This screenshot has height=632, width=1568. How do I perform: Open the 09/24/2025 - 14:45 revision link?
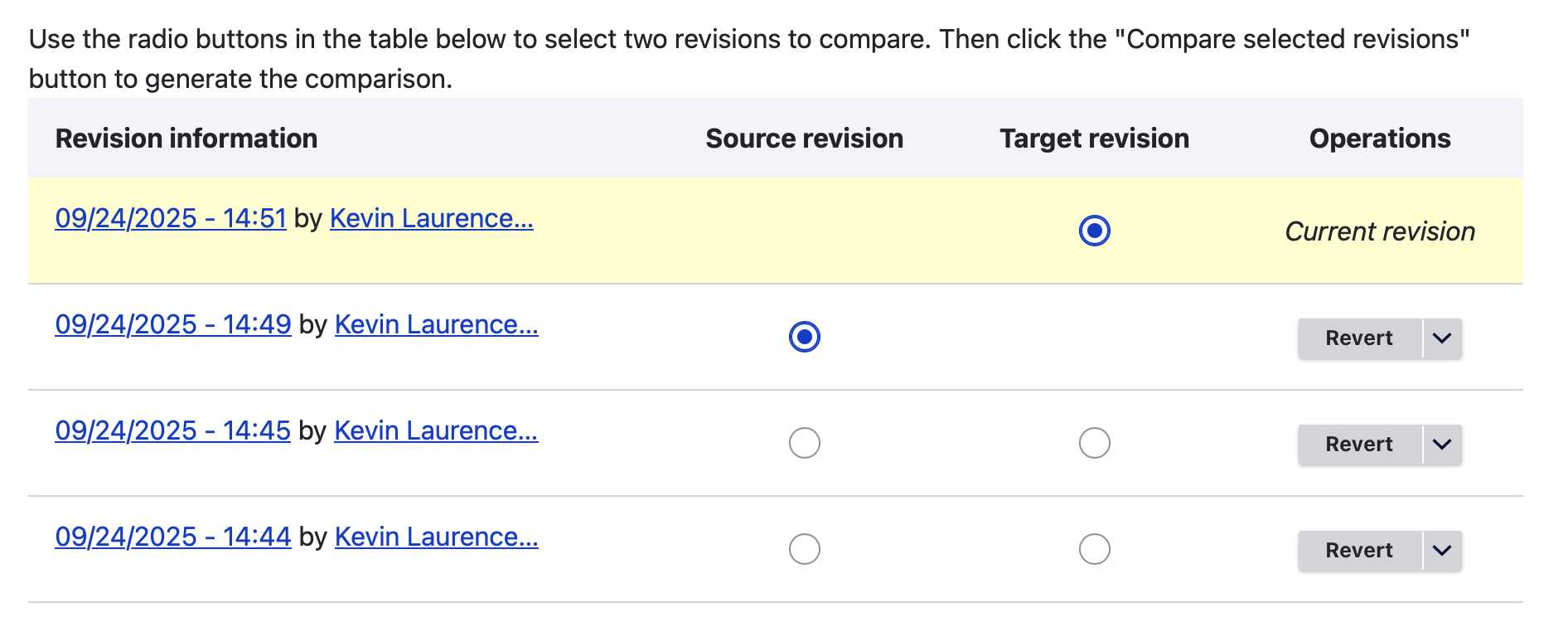coord(172,430)
